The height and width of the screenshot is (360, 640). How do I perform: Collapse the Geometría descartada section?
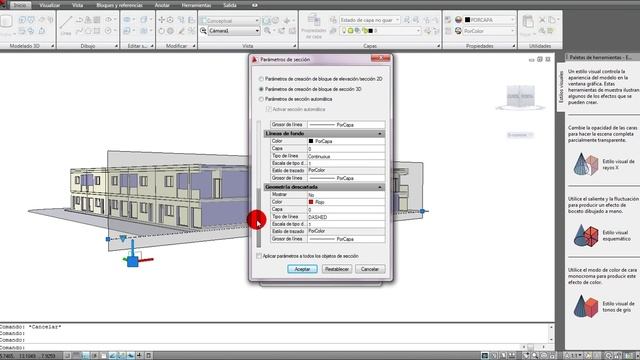(380, 187)
